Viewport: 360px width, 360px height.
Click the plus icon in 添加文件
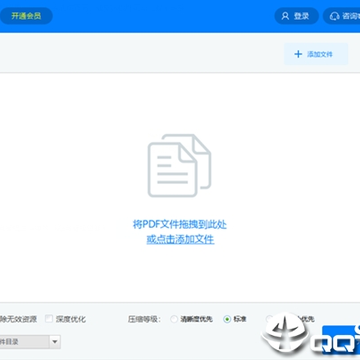pos(298,54)
